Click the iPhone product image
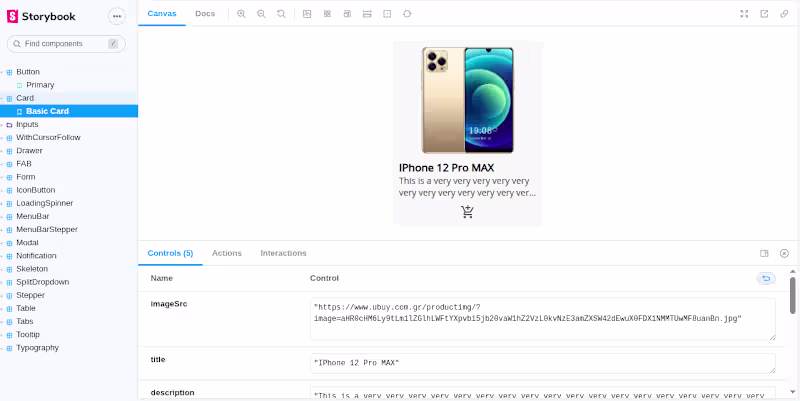The image size is (800, 401). (467, 100)
